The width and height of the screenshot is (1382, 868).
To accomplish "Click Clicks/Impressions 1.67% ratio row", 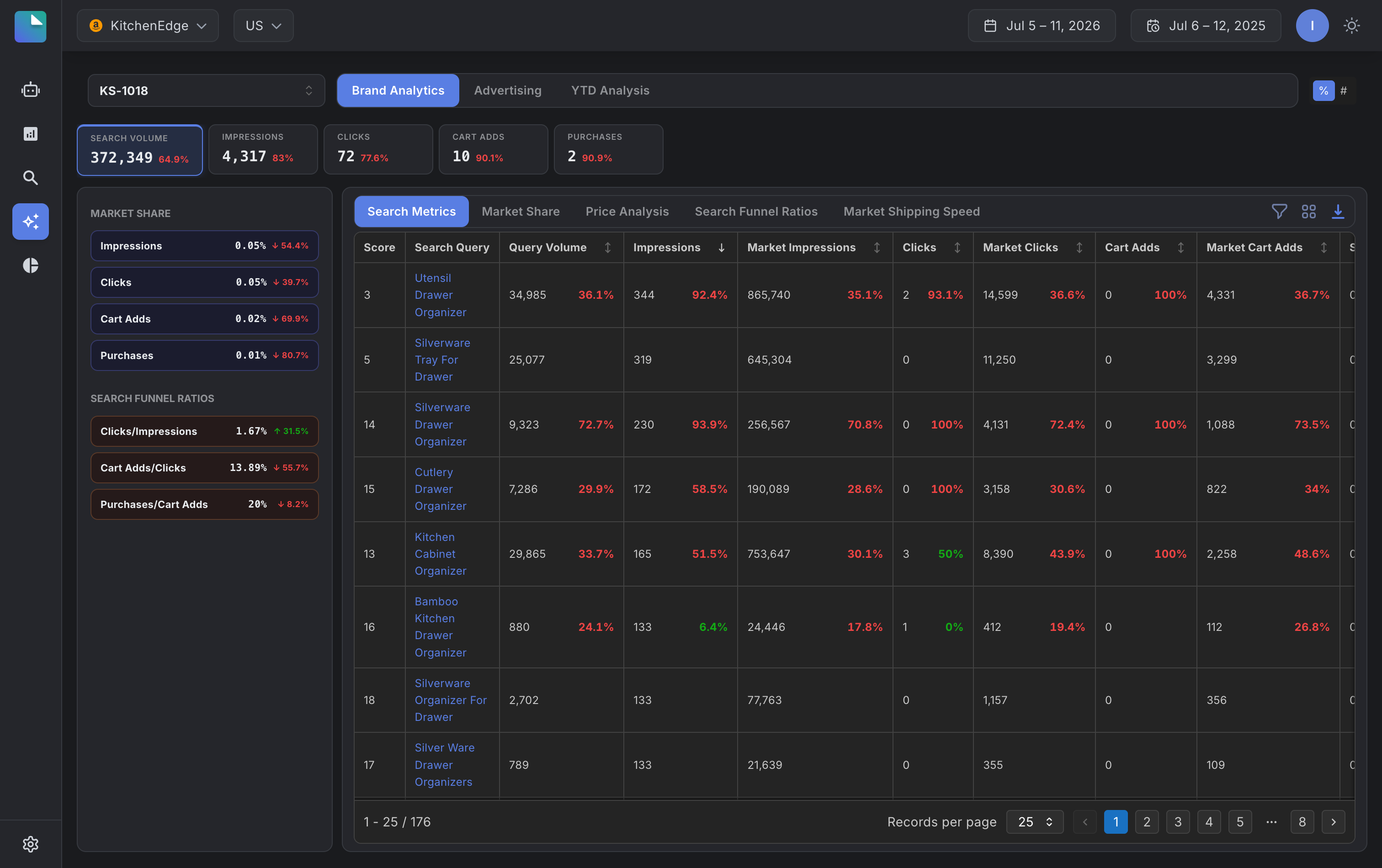I will 204,431.
